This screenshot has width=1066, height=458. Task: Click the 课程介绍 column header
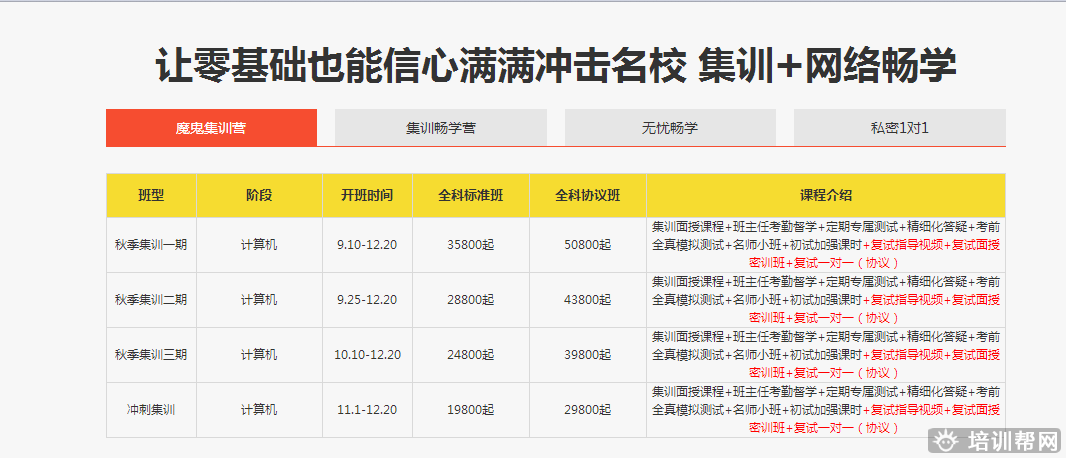point(825,195)
